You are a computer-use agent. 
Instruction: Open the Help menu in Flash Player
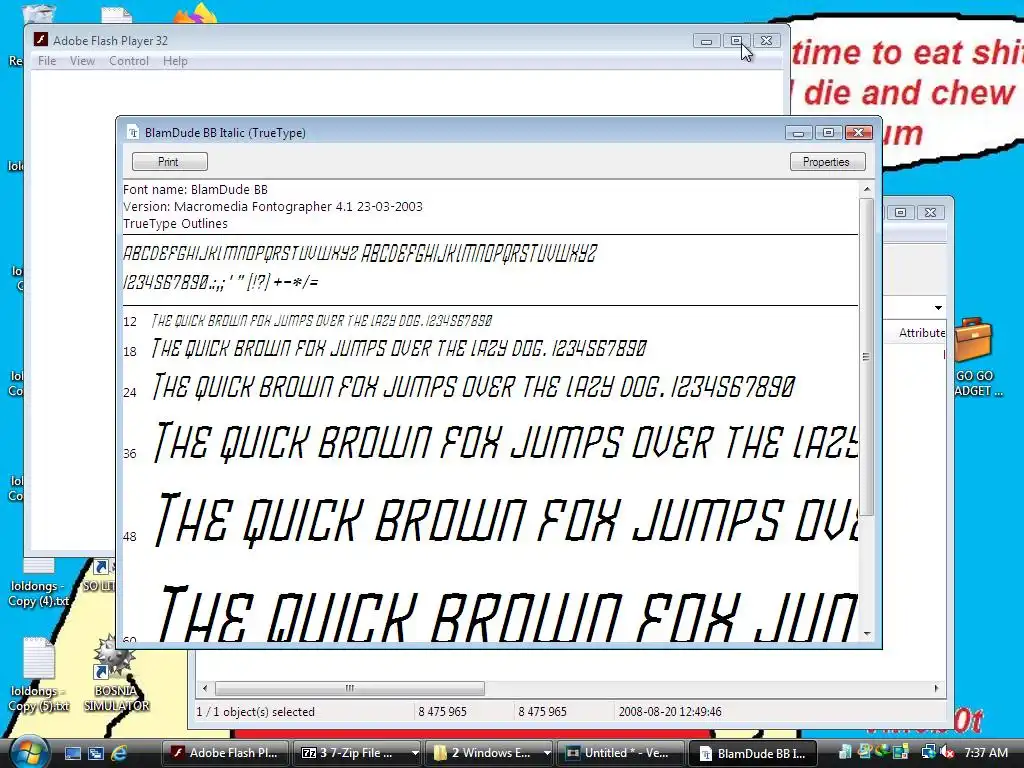175,61
